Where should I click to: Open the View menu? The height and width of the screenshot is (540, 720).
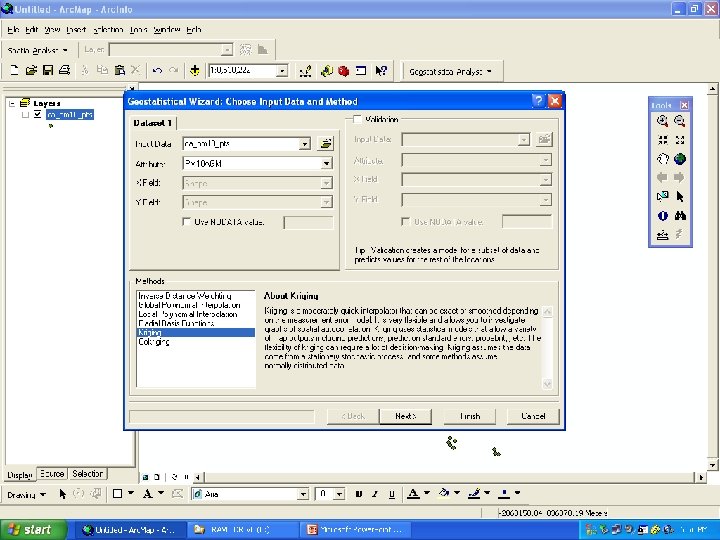(52, 30)
